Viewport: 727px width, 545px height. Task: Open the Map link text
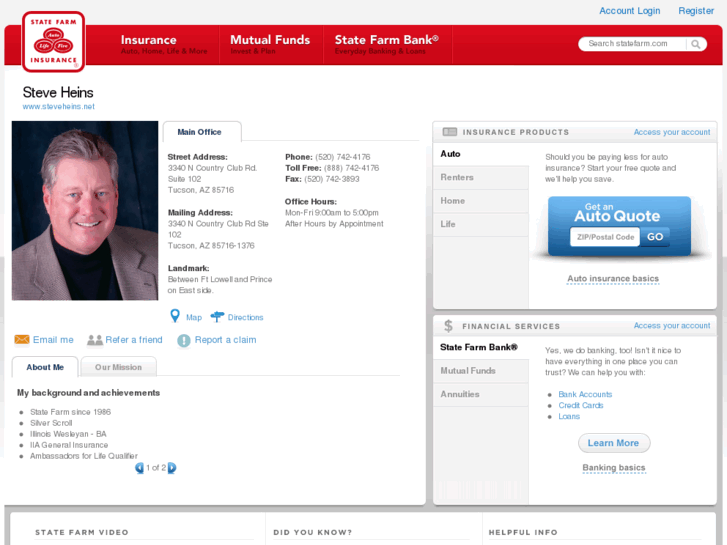194,317
